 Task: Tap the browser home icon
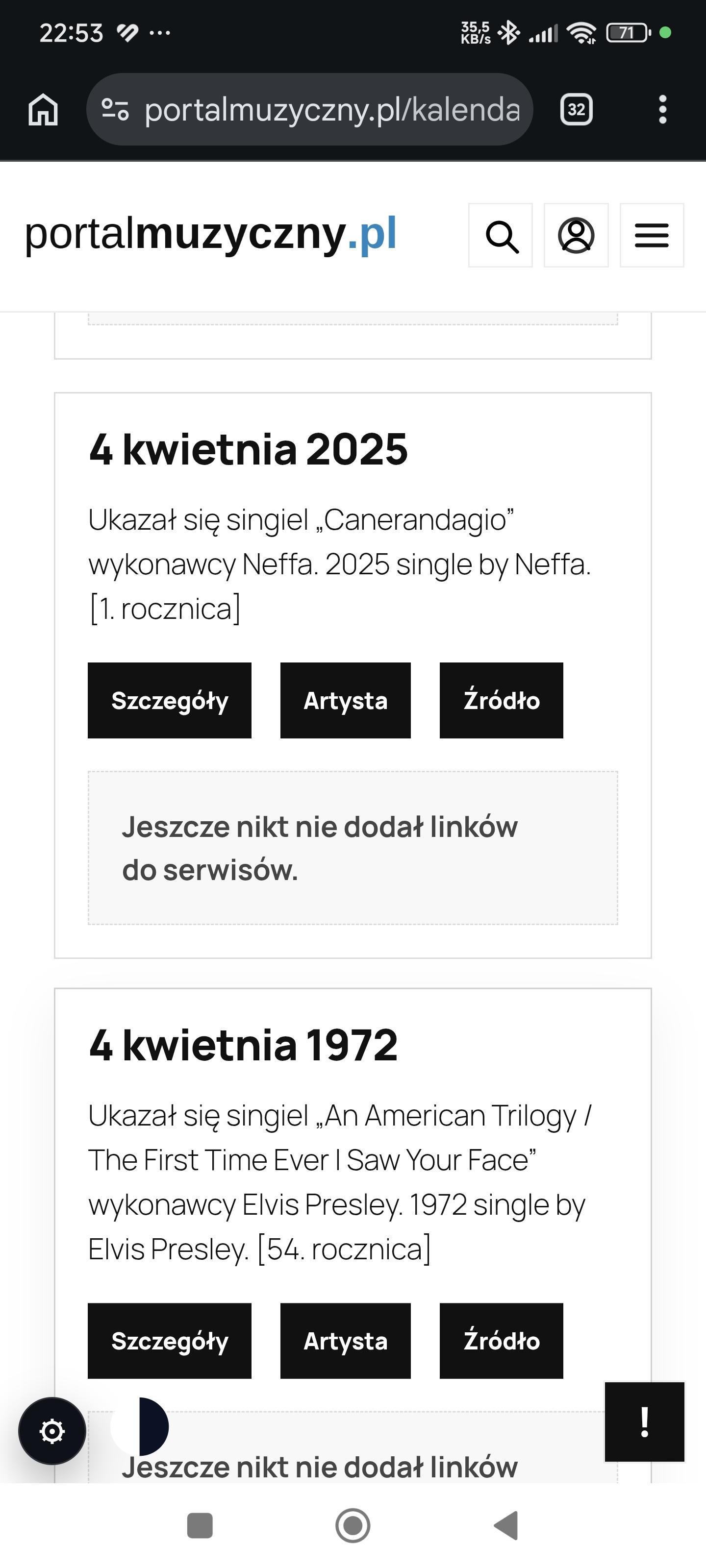point(43,110)
